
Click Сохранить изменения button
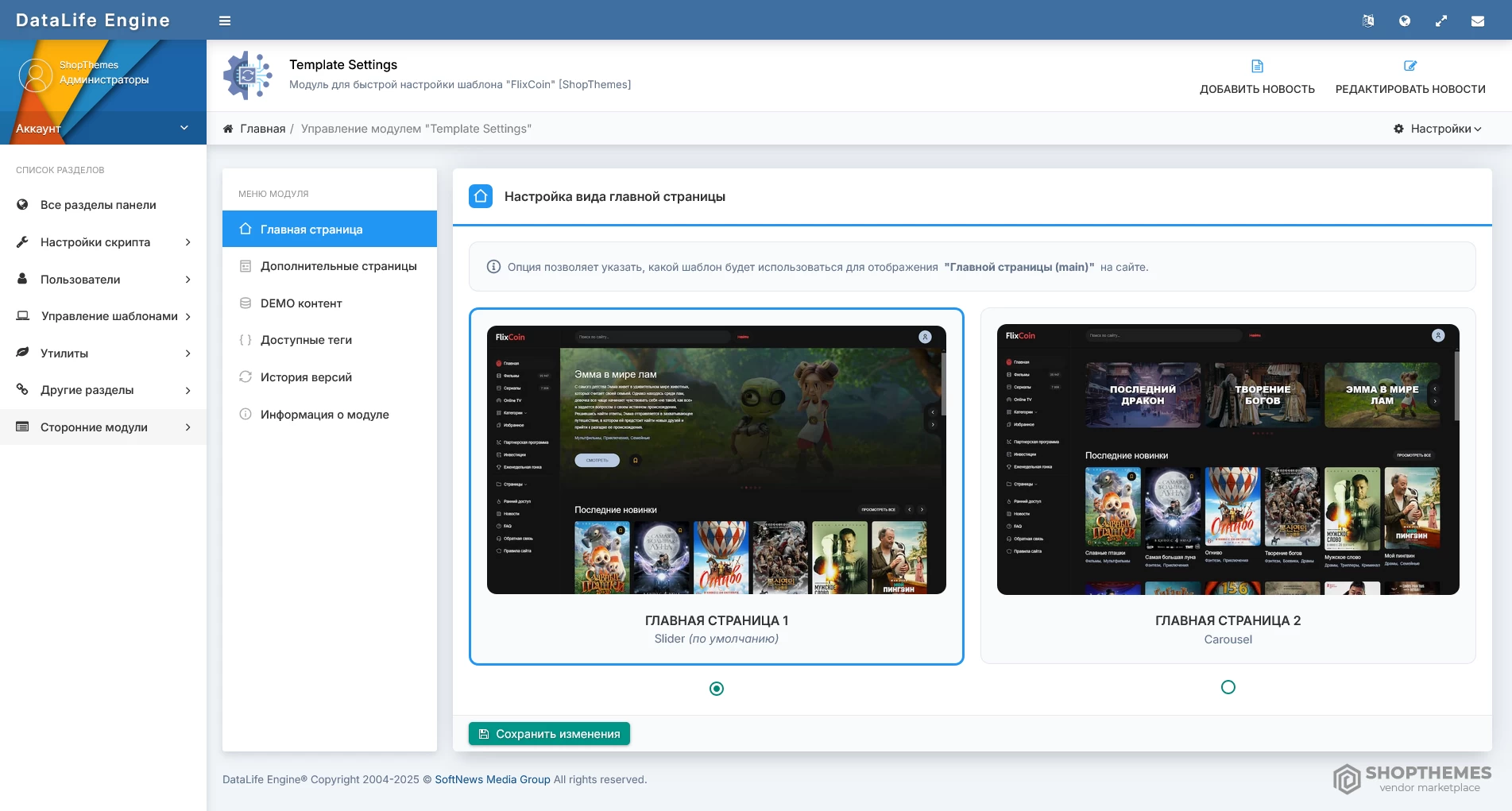coord(549,734)
